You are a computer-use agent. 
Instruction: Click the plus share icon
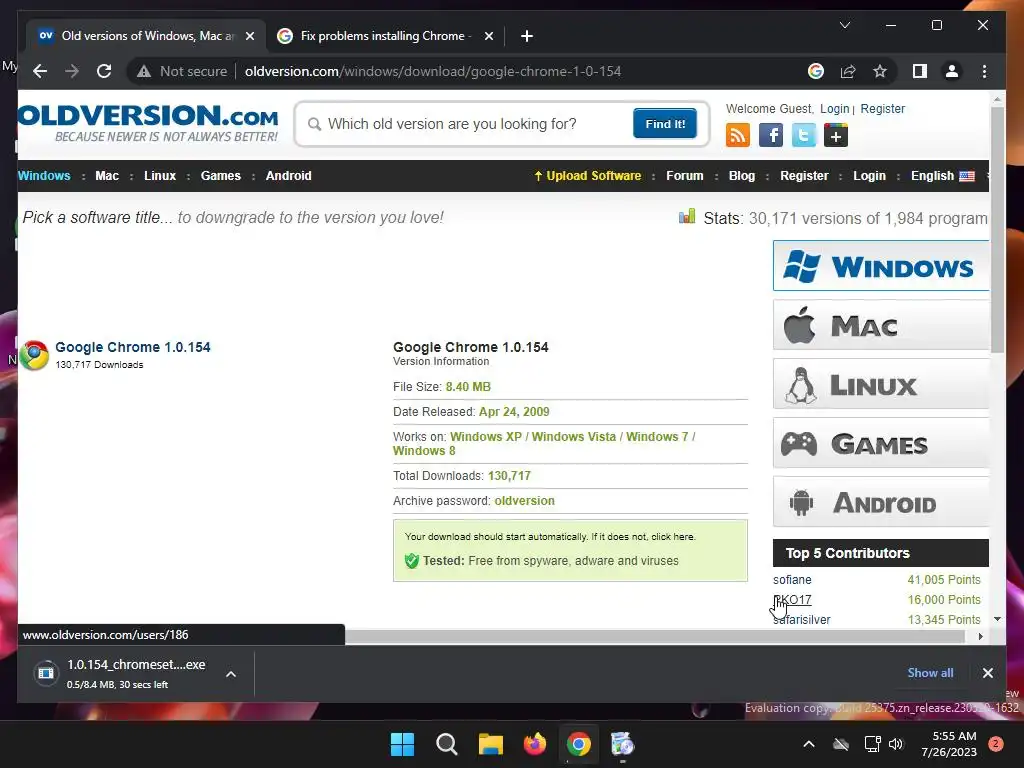[x=836, y=135]
